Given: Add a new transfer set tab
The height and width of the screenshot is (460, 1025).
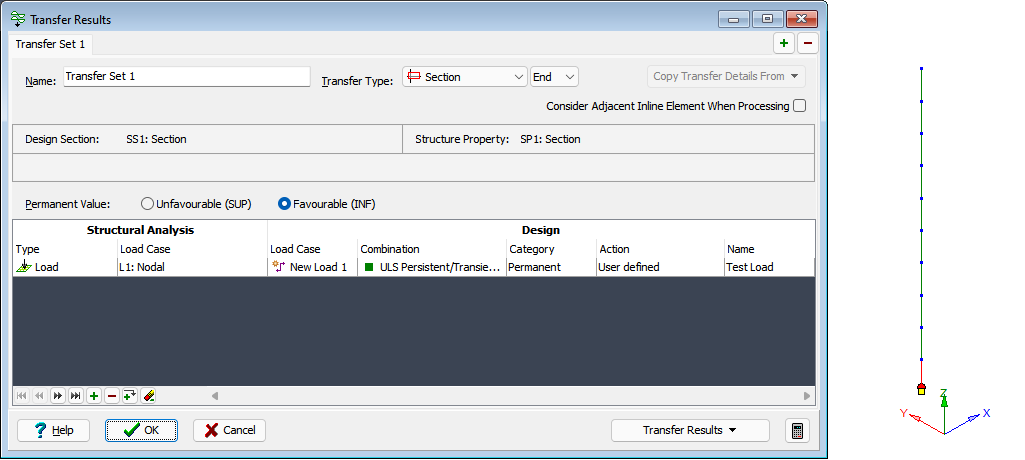Looking at the screenshot, I should click(x=784, y=44).
